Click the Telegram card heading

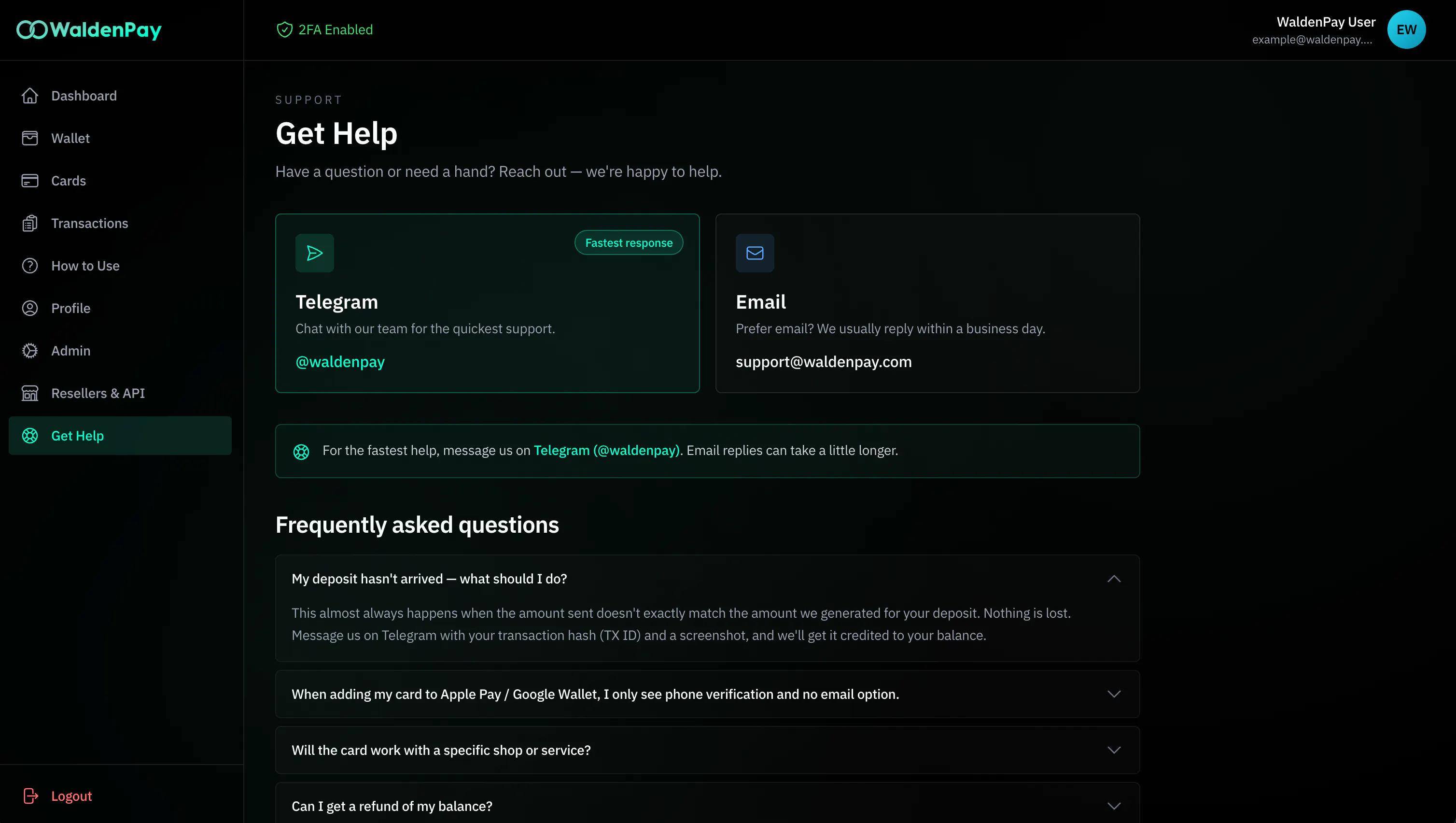coord(337,301)
